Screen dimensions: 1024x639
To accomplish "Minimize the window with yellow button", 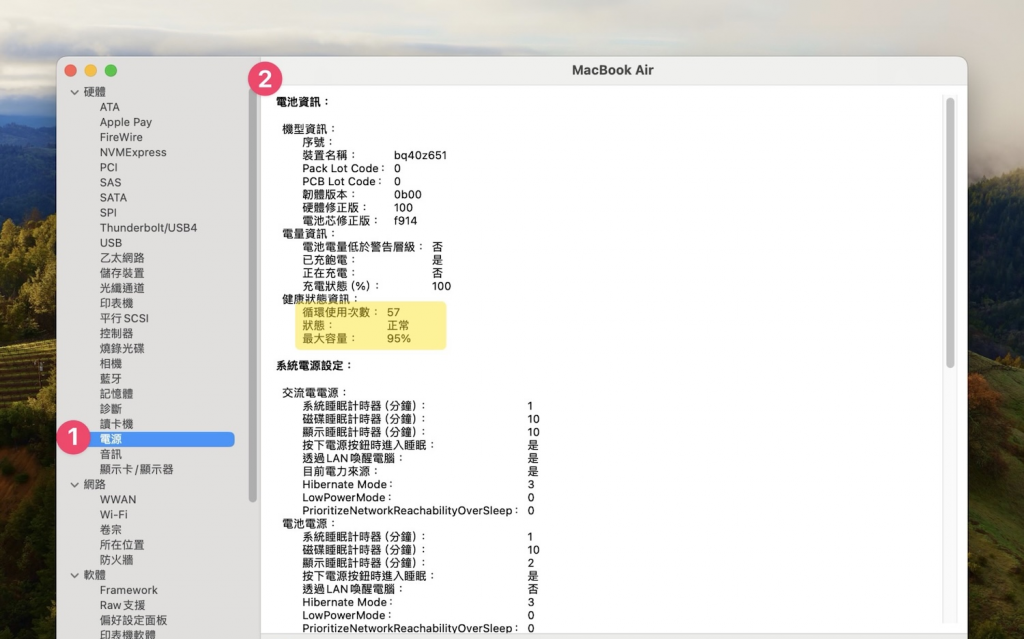I will [x=91, y=71].
